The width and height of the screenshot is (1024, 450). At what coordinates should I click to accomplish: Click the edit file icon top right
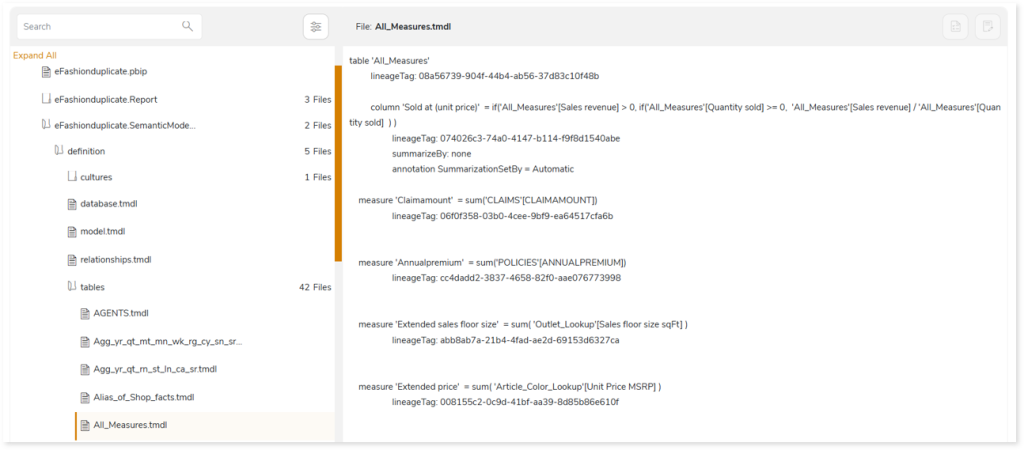click(986, 27)
